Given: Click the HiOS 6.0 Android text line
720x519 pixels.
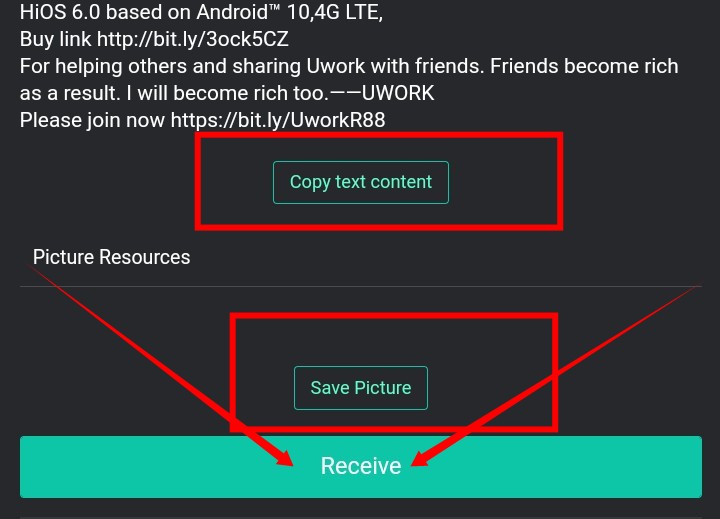Looking at the screenshot, I should coord(201,12).
